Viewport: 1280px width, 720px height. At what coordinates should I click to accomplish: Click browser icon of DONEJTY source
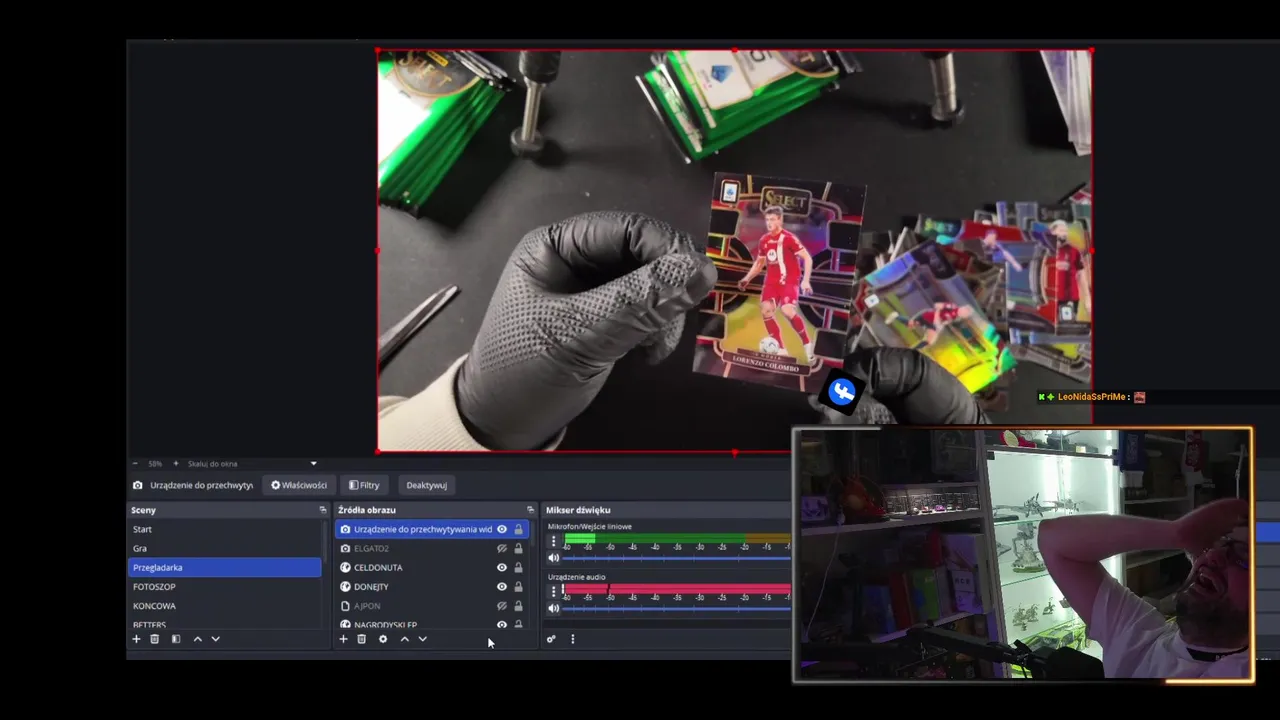(x=346, y=587)
